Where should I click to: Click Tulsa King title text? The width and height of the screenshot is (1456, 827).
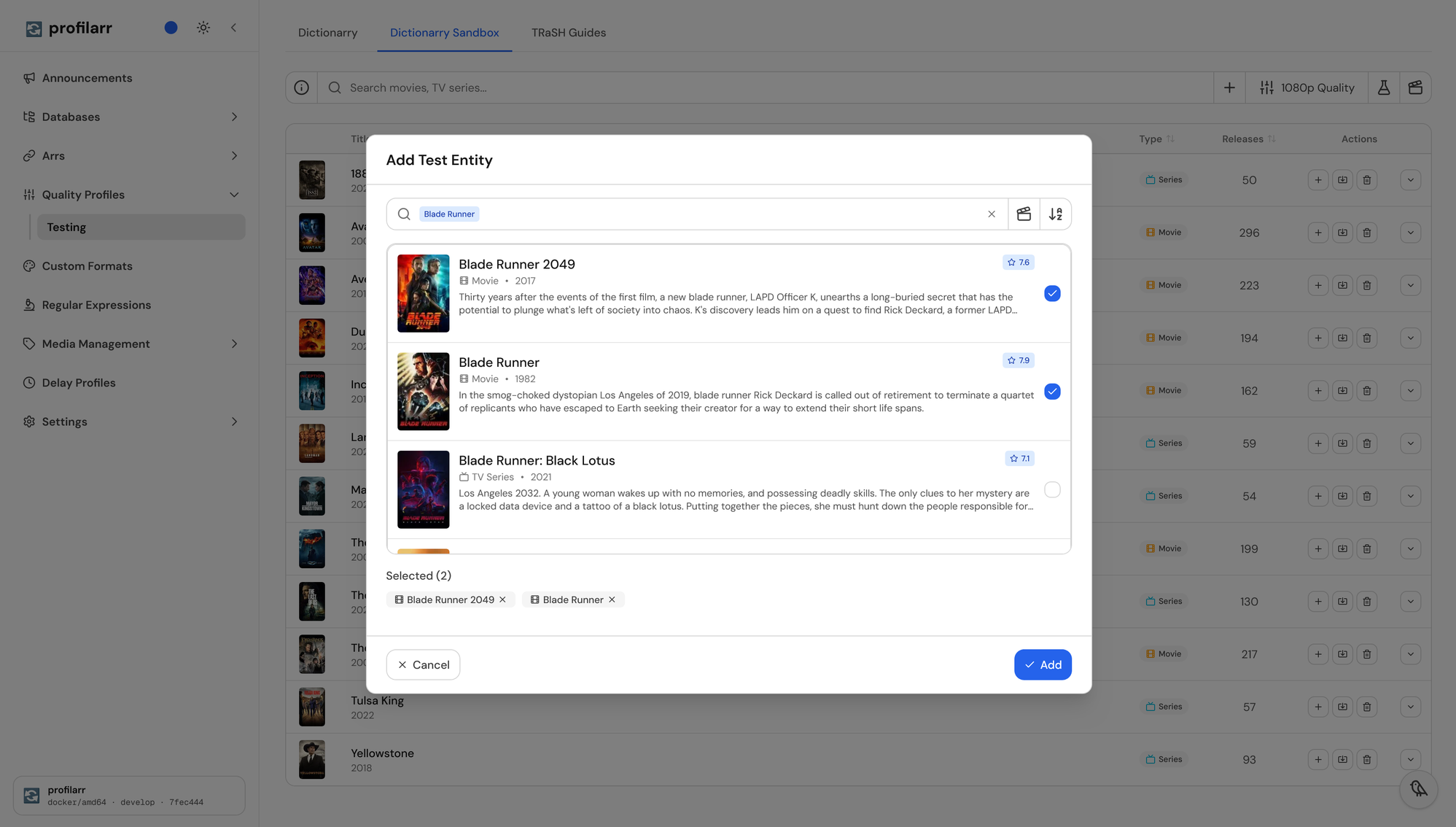tap(377, 700)
